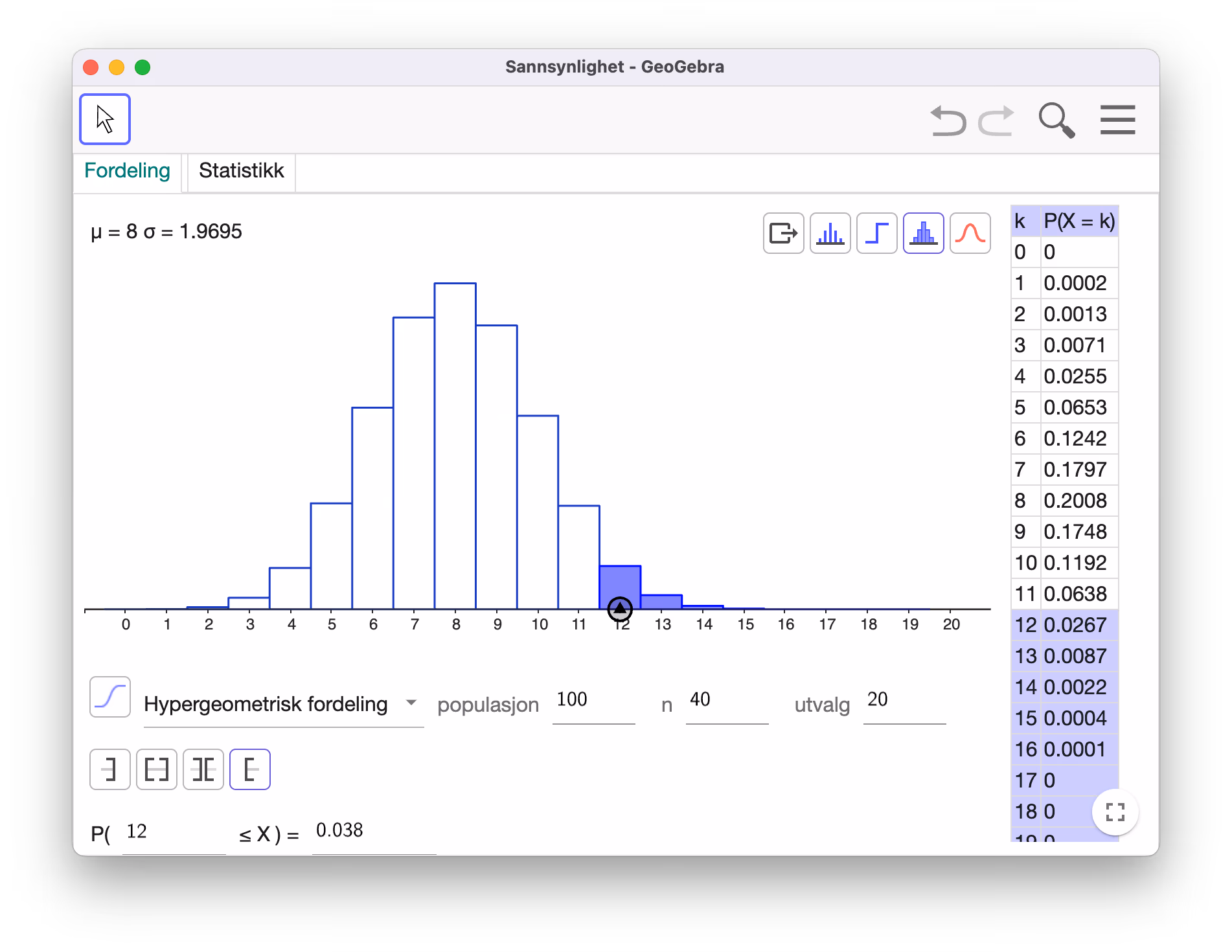Viewport: 1232px width, 952px height.
Task: Click the μ = 8 σ = 1.9695 label
Action: (x=166, y=232)
